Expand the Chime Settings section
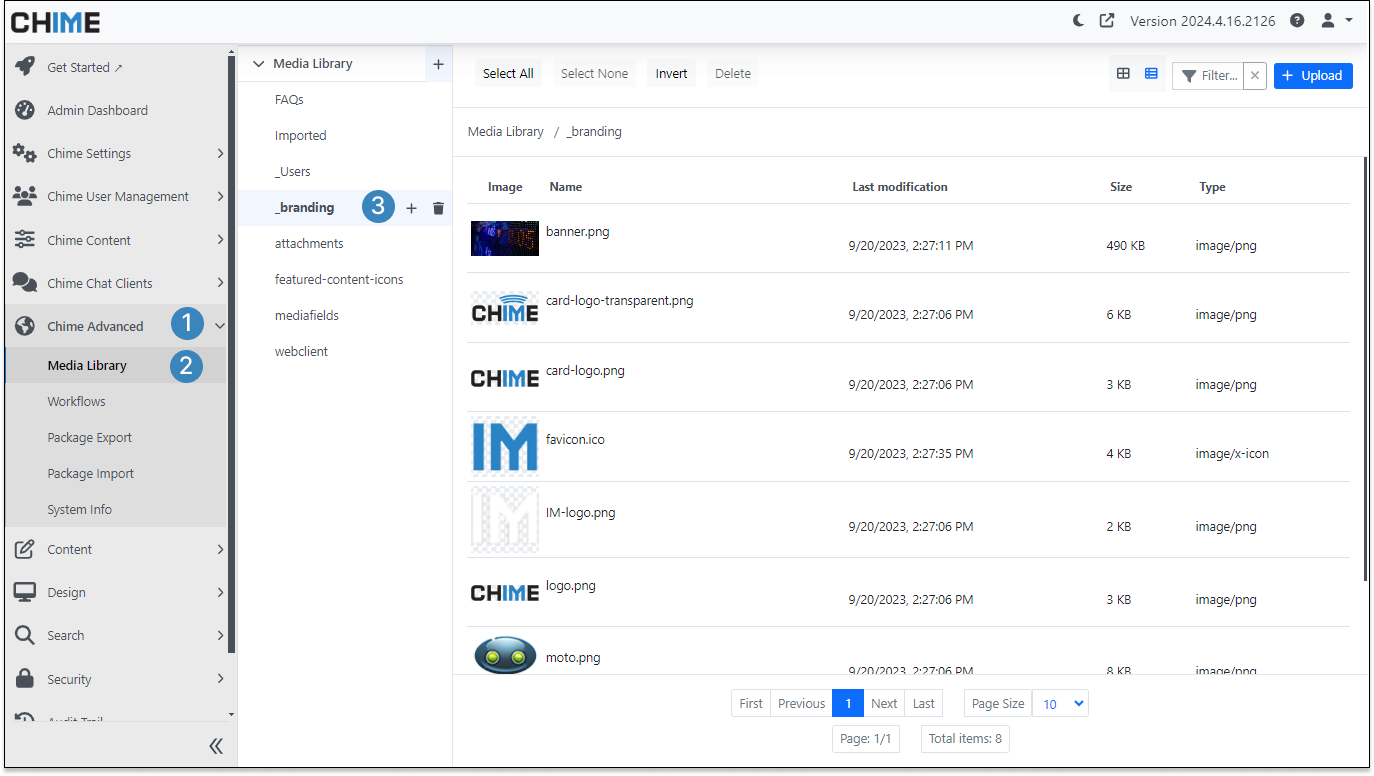 (90, 153)
